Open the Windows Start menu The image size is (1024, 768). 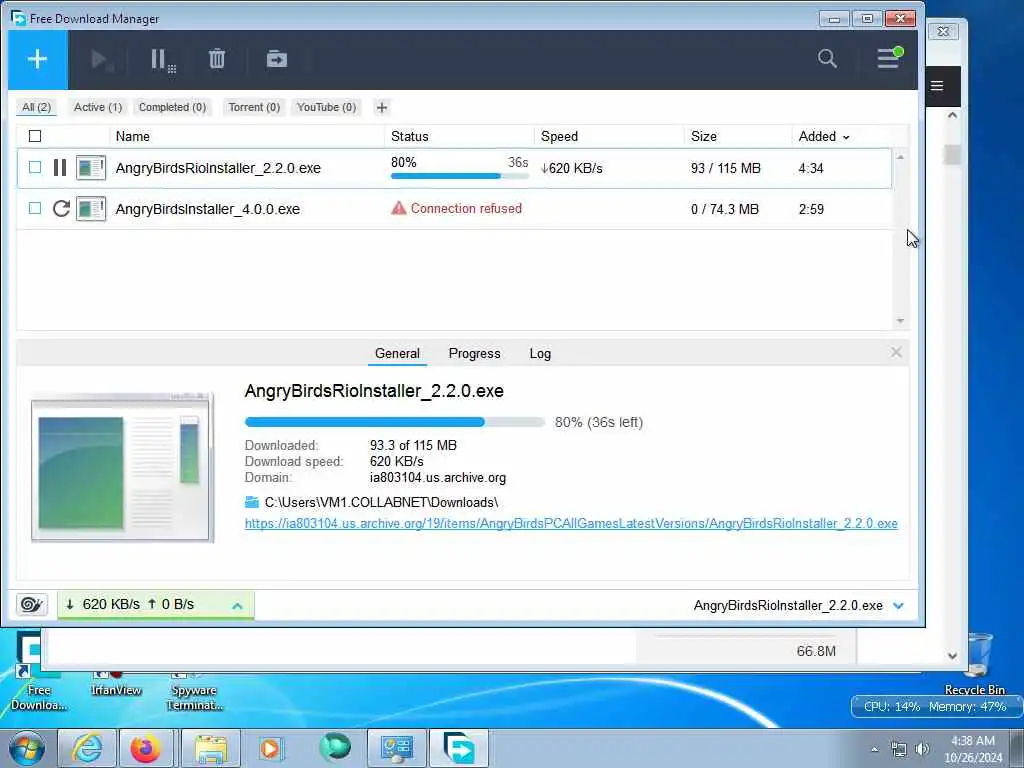27,748
